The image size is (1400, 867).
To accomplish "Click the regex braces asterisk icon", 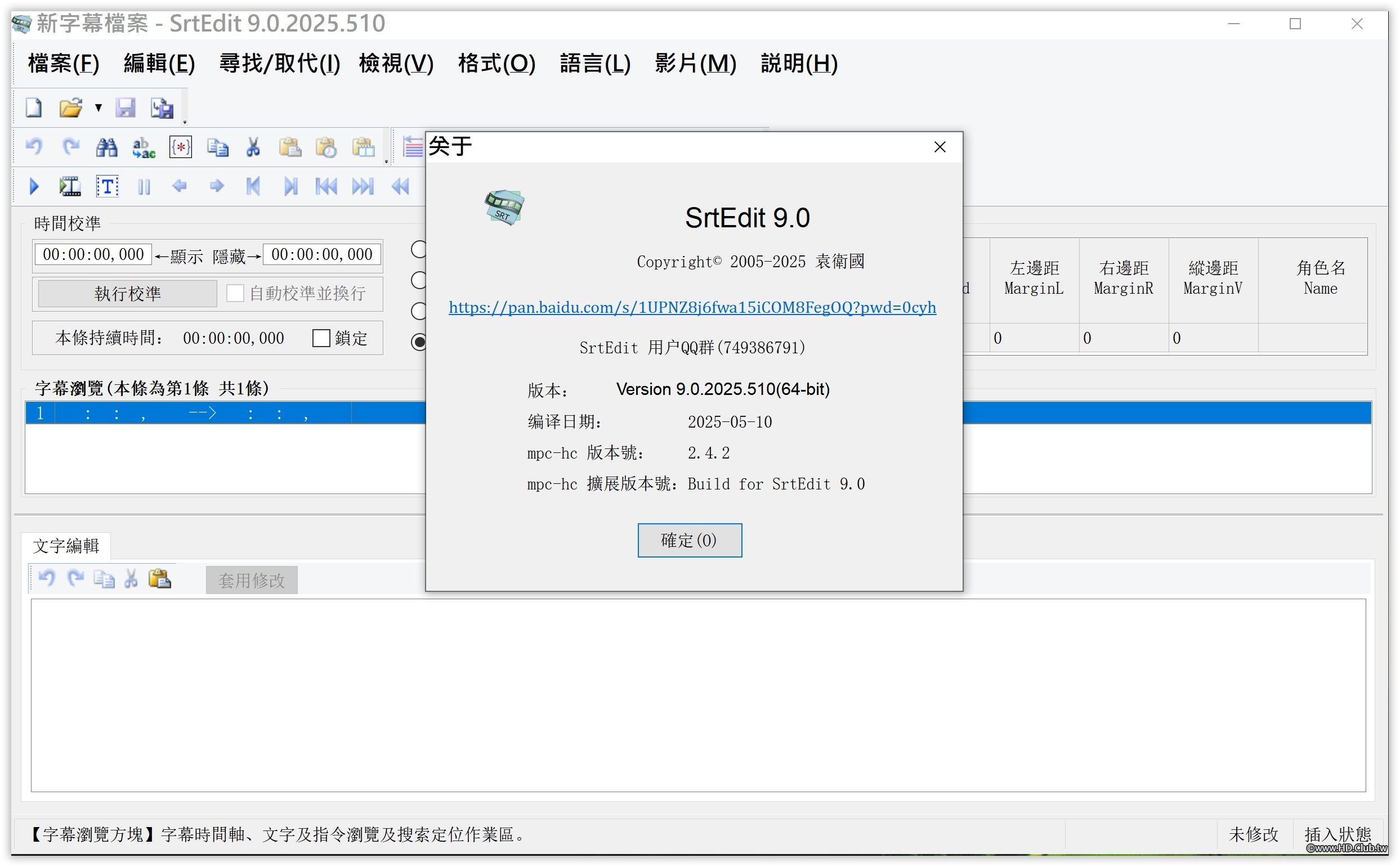I will (181, 147).
